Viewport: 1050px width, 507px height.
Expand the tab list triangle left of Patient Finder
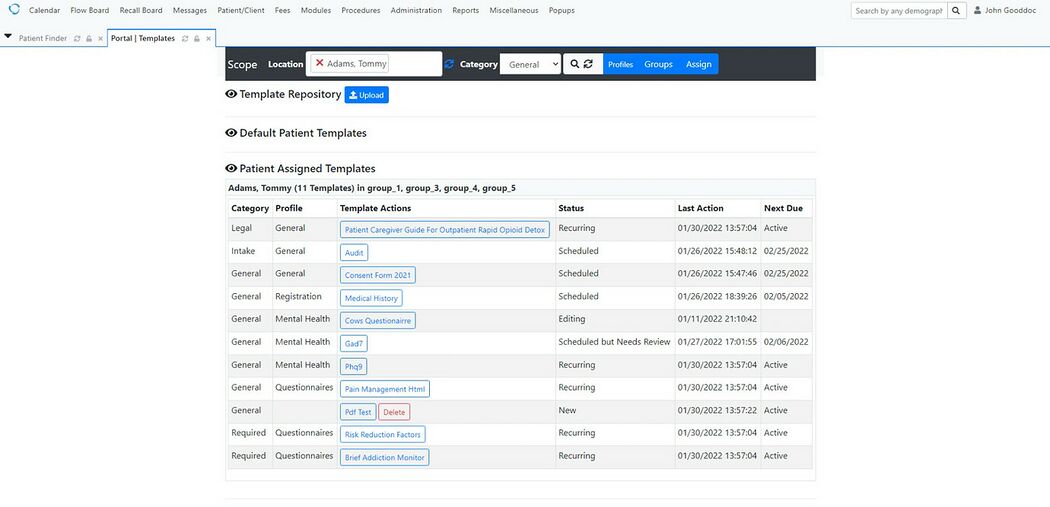click(x=8, y=37)
